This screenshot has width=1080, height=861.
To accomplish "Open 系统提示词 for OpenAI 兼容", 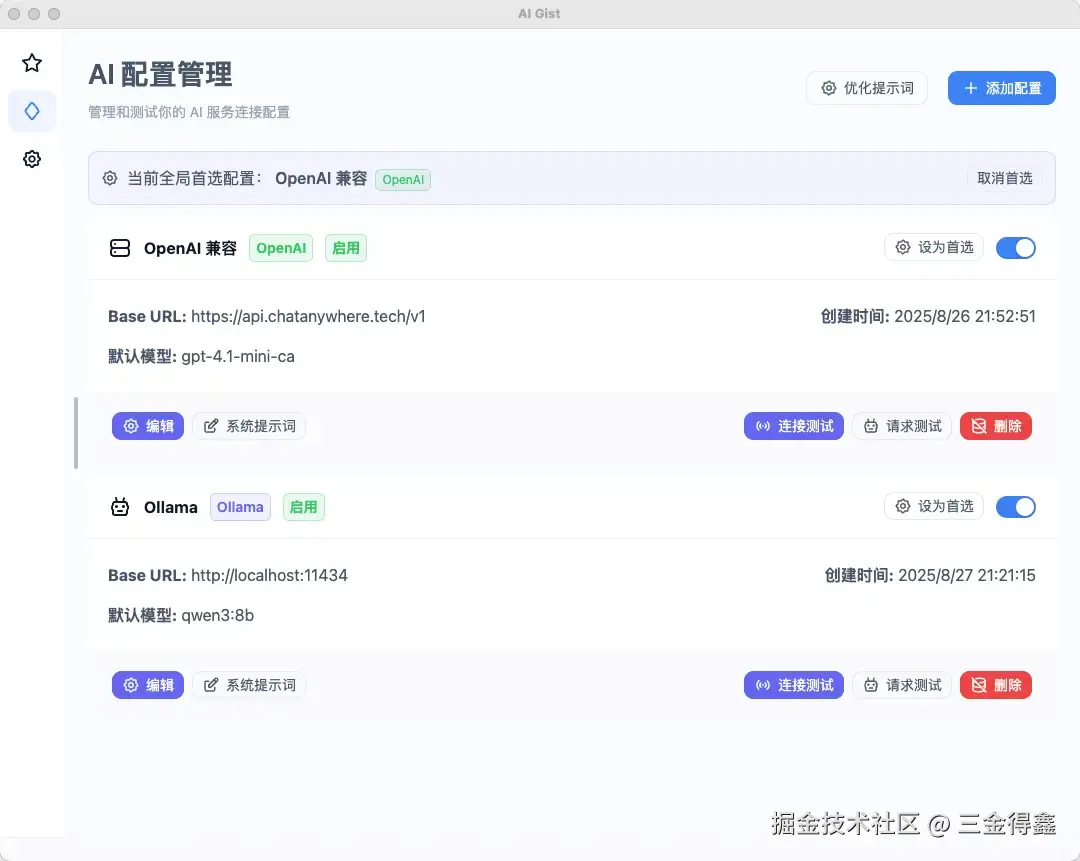I will pos(249,426).
